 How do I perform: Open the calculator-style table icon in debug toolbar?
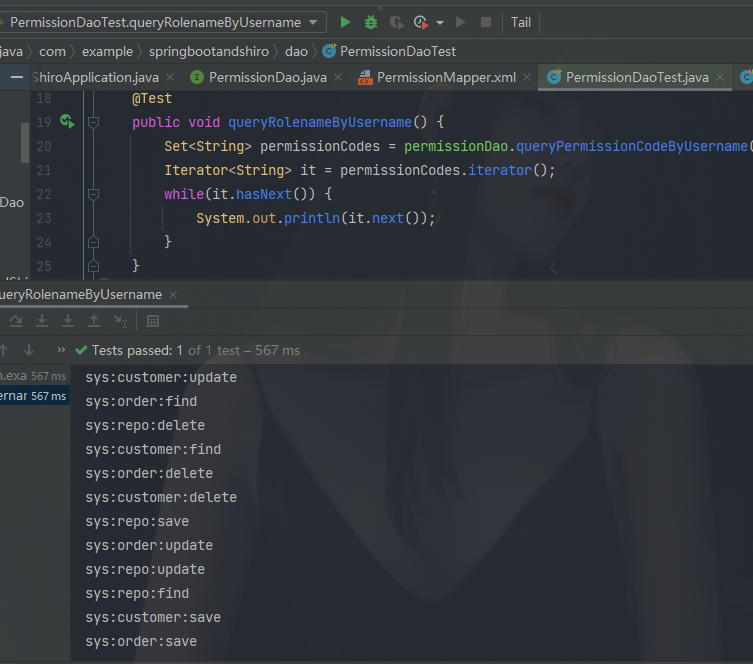[153, 321]
